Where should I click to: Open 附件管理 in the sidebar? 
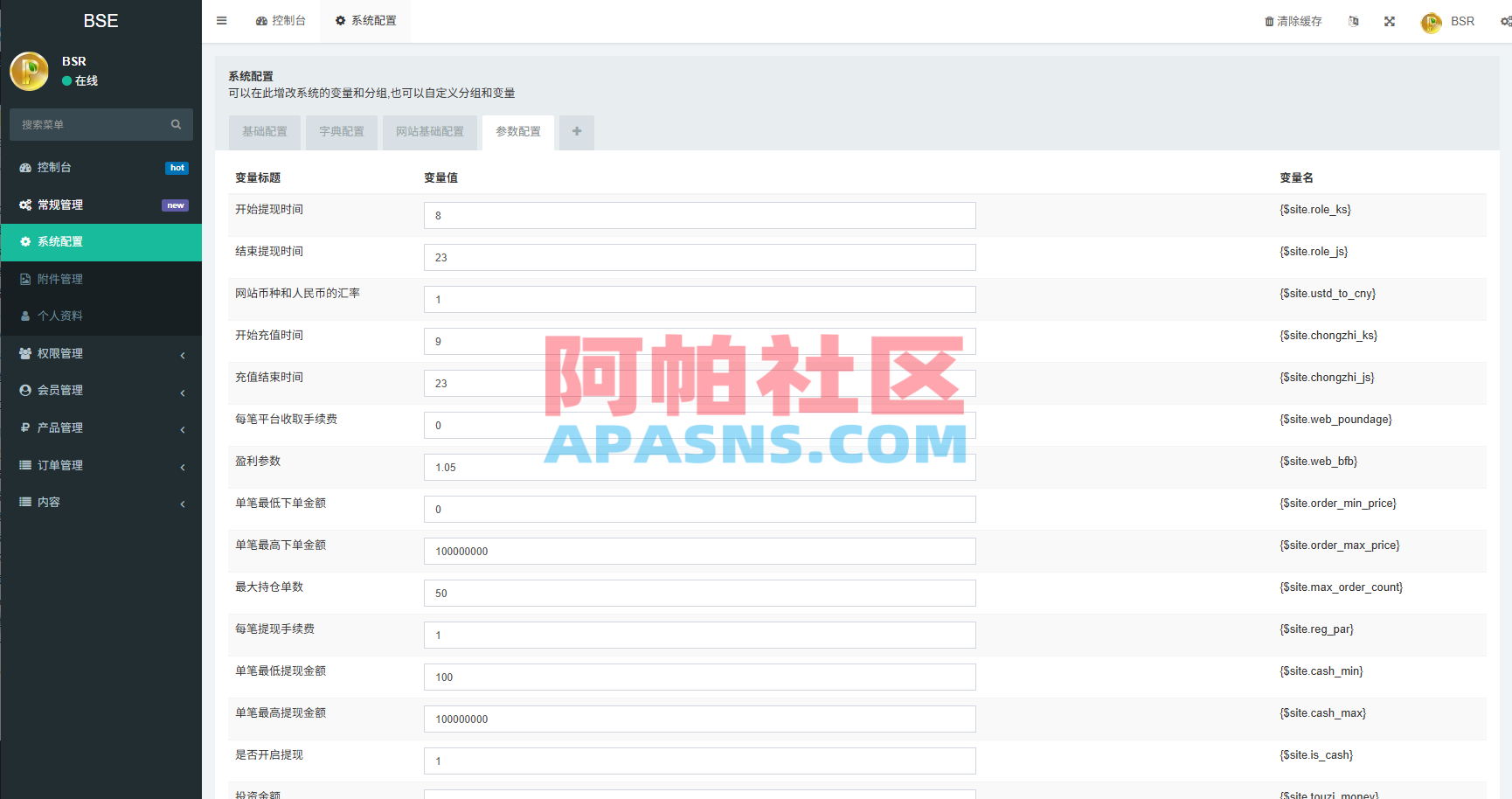point(101,279)
